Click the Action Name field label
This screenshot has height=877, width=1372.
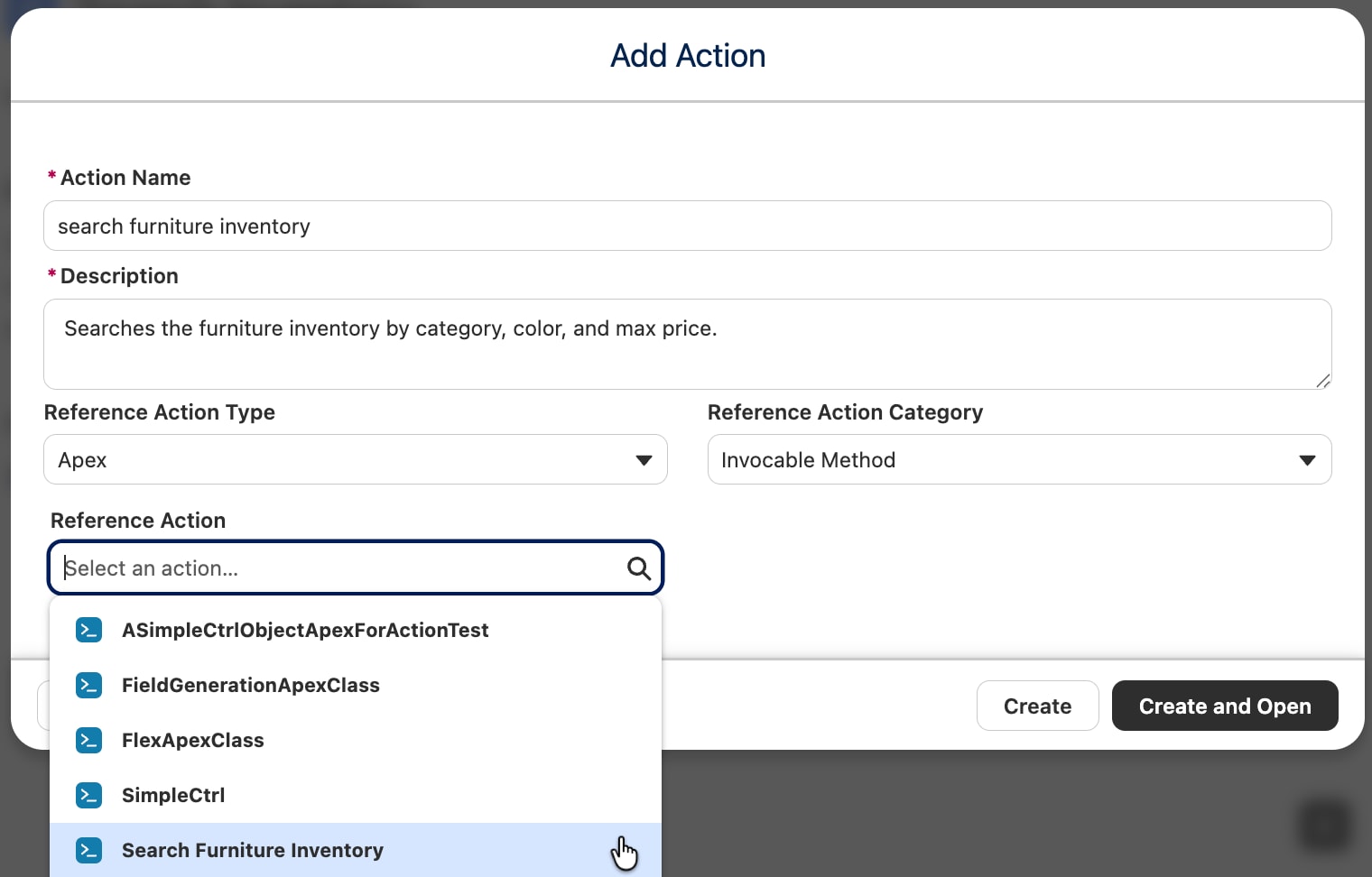(x=125, y=178)
